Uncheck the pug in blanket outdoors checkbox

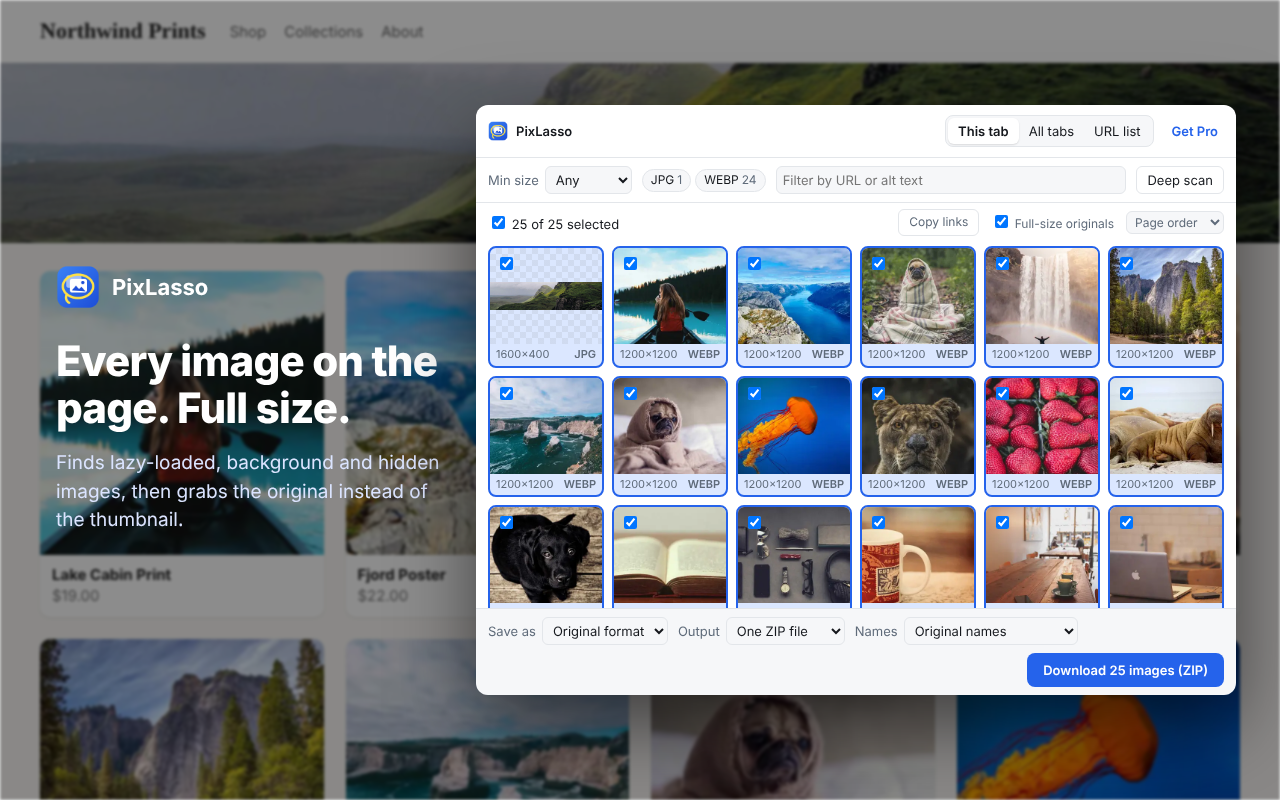tap(878, 264)
